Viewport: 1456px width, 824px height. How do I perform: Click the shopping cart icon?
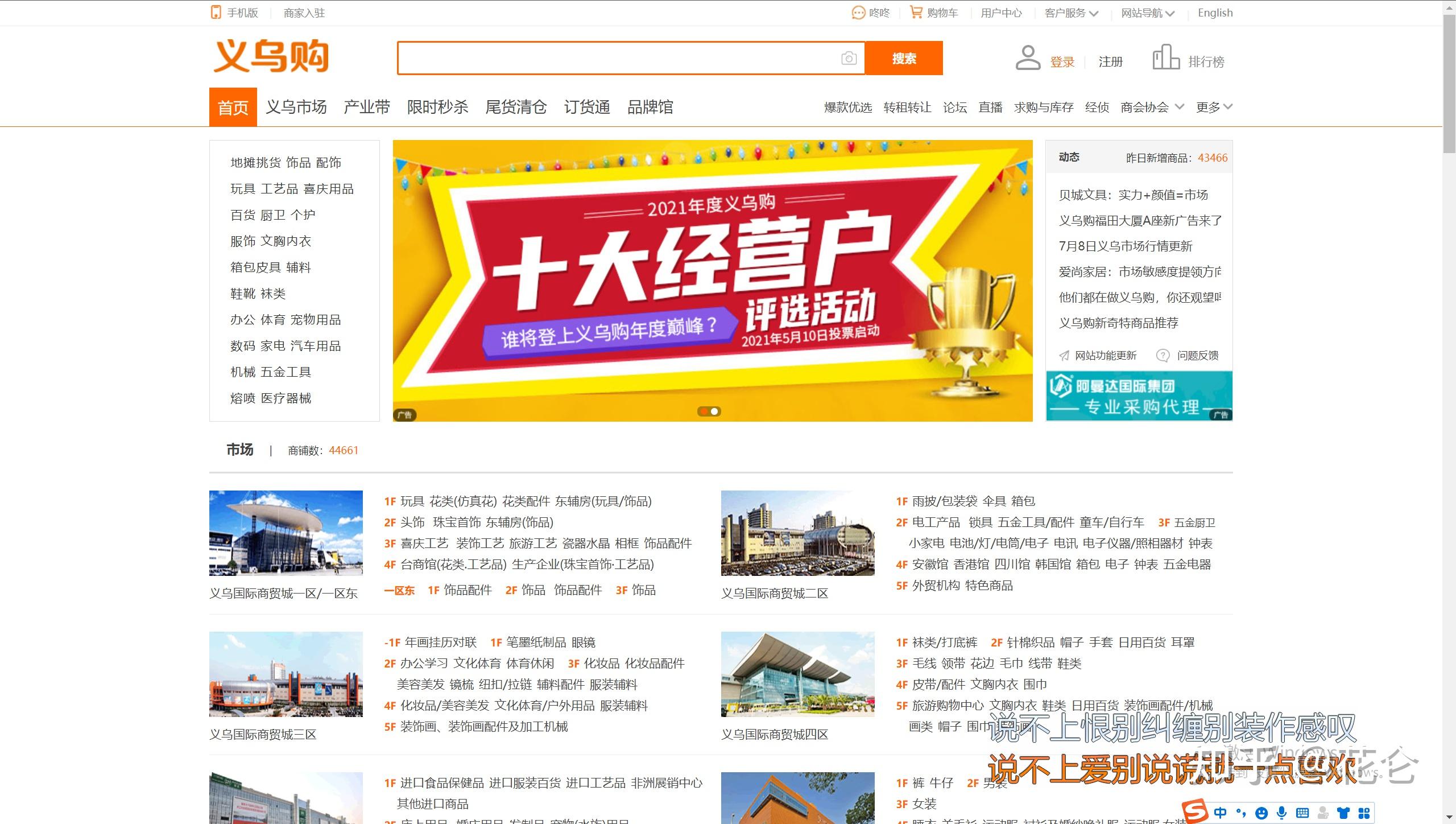tap(916, 12)
